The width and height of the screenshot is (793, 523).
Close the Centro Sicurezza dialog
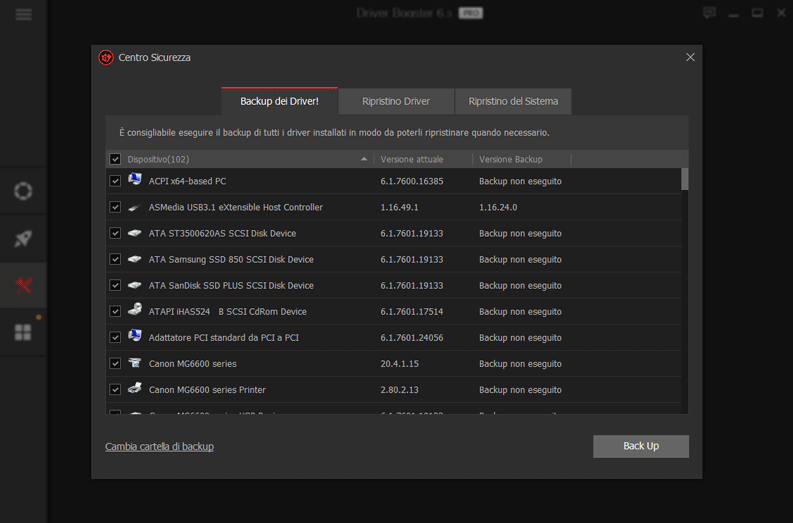[x=690, y=57]
